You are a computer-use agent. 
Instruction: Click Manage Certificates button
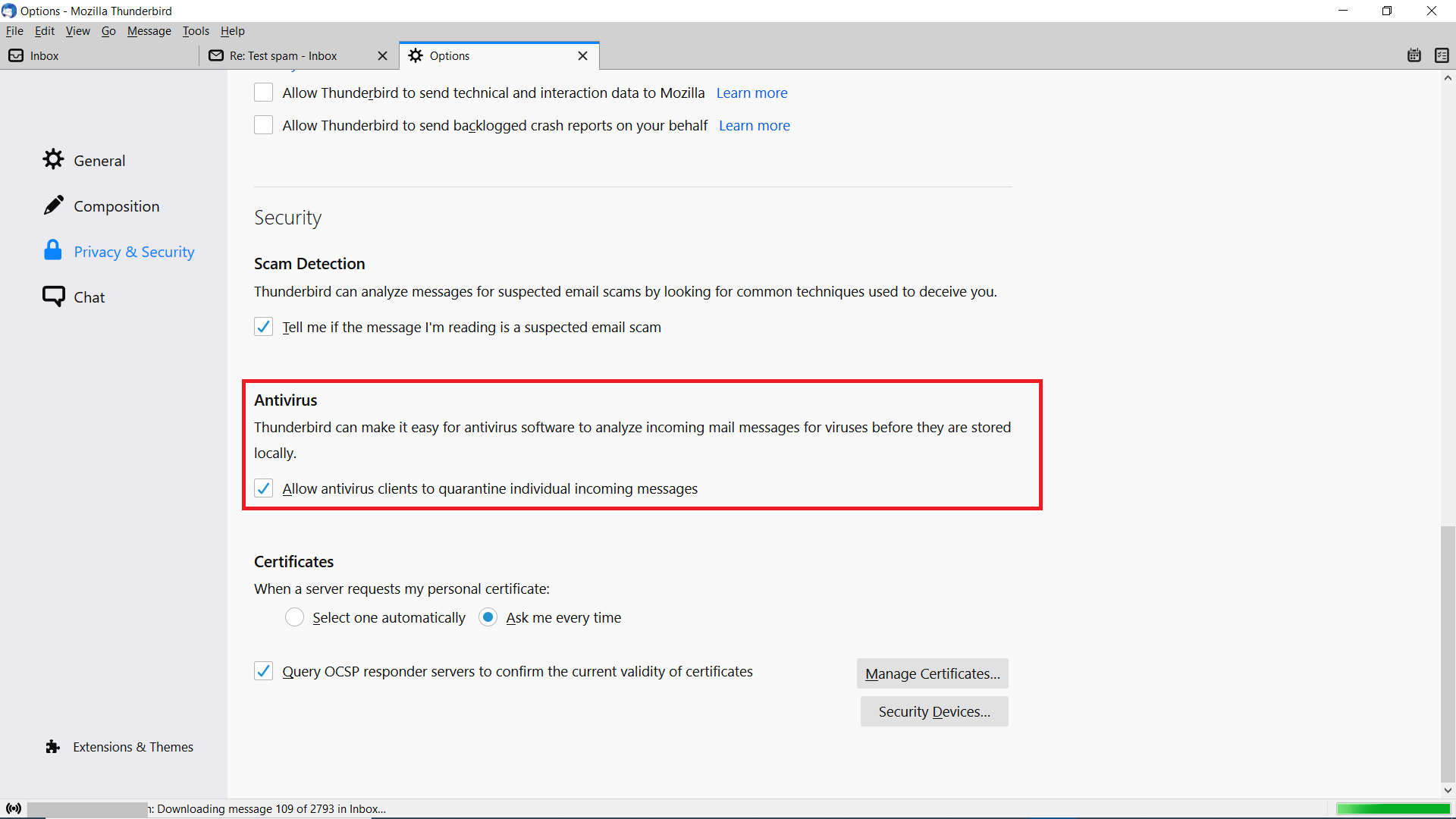[932, 673]
